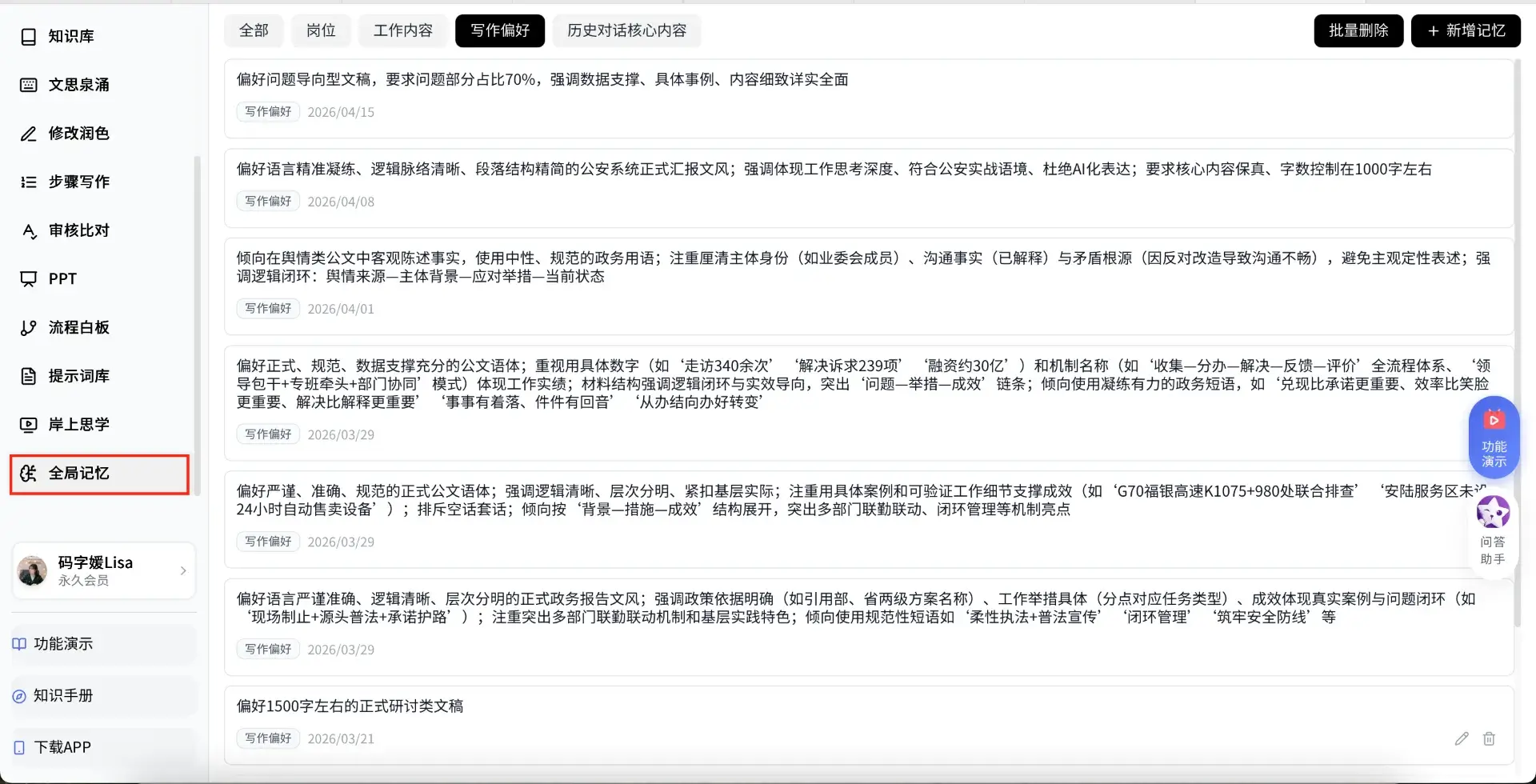Viewport: 1536px width, 784px height.
Task: Click the 批量删除 button
Action: 1358,30
